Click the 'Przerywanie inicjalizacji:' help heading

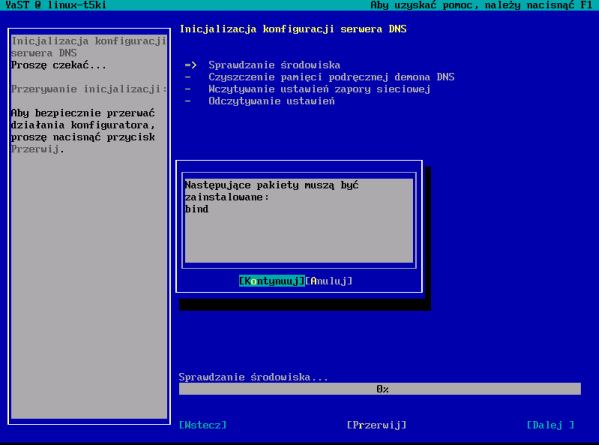[x=89, y=89]
